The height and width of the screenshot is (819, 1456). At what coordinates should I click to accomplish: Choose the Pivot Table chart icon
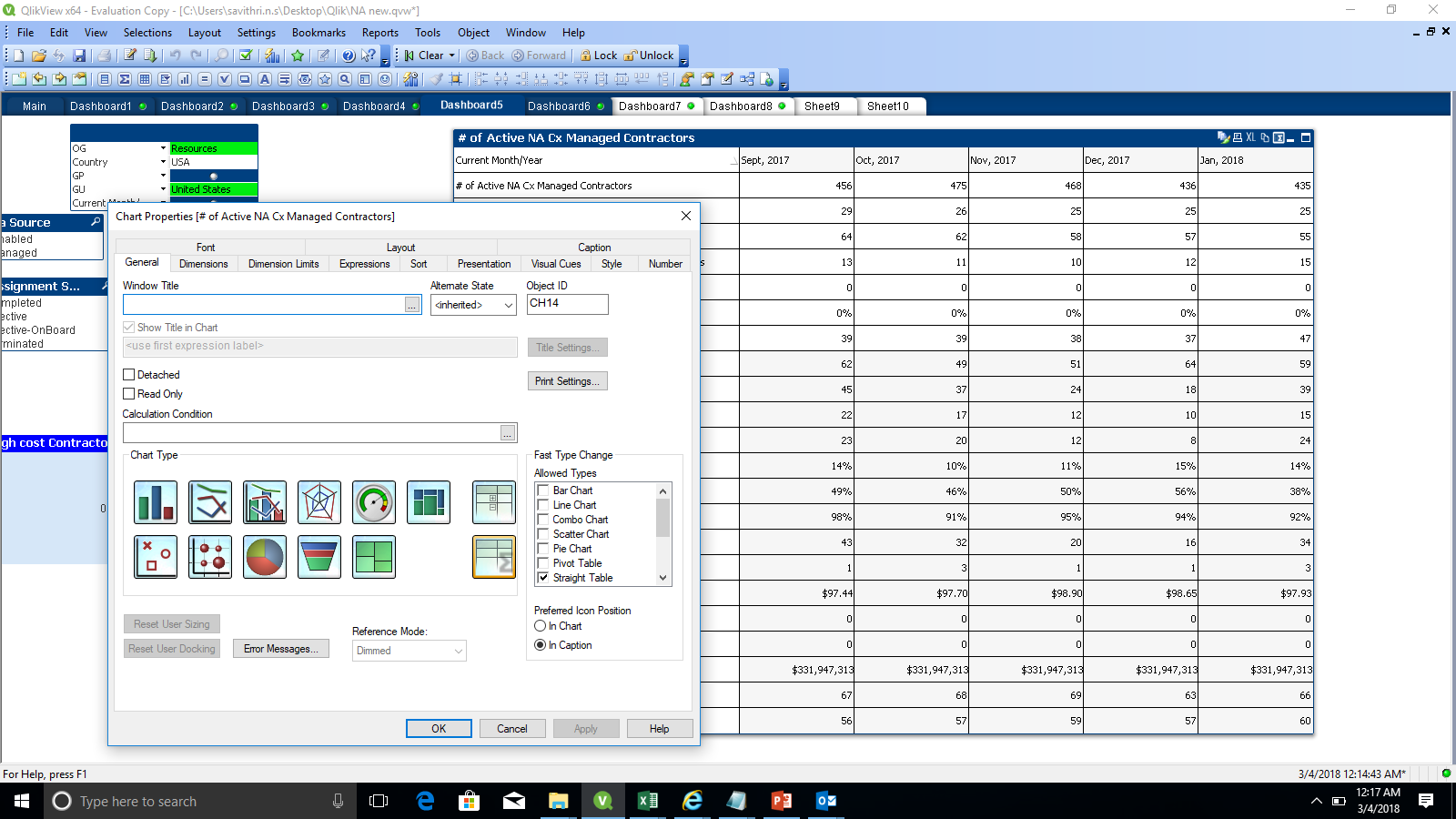coord(494,502)
